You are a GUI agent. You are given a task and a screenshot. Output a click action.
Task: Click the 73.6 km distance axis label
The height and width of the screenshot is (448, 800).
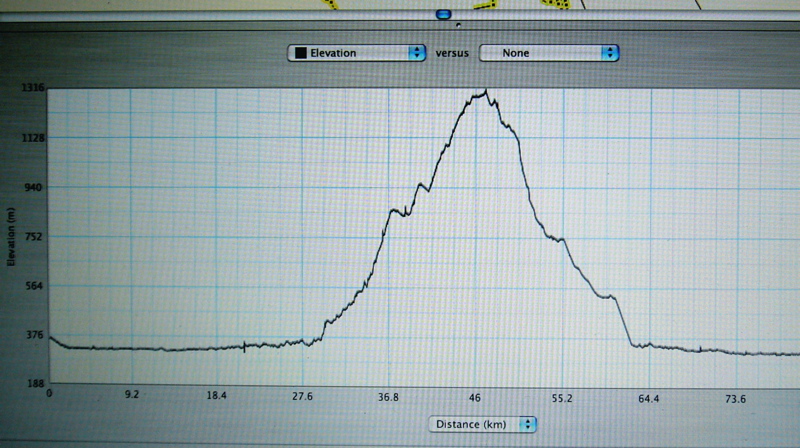click(x=735, y=398)
